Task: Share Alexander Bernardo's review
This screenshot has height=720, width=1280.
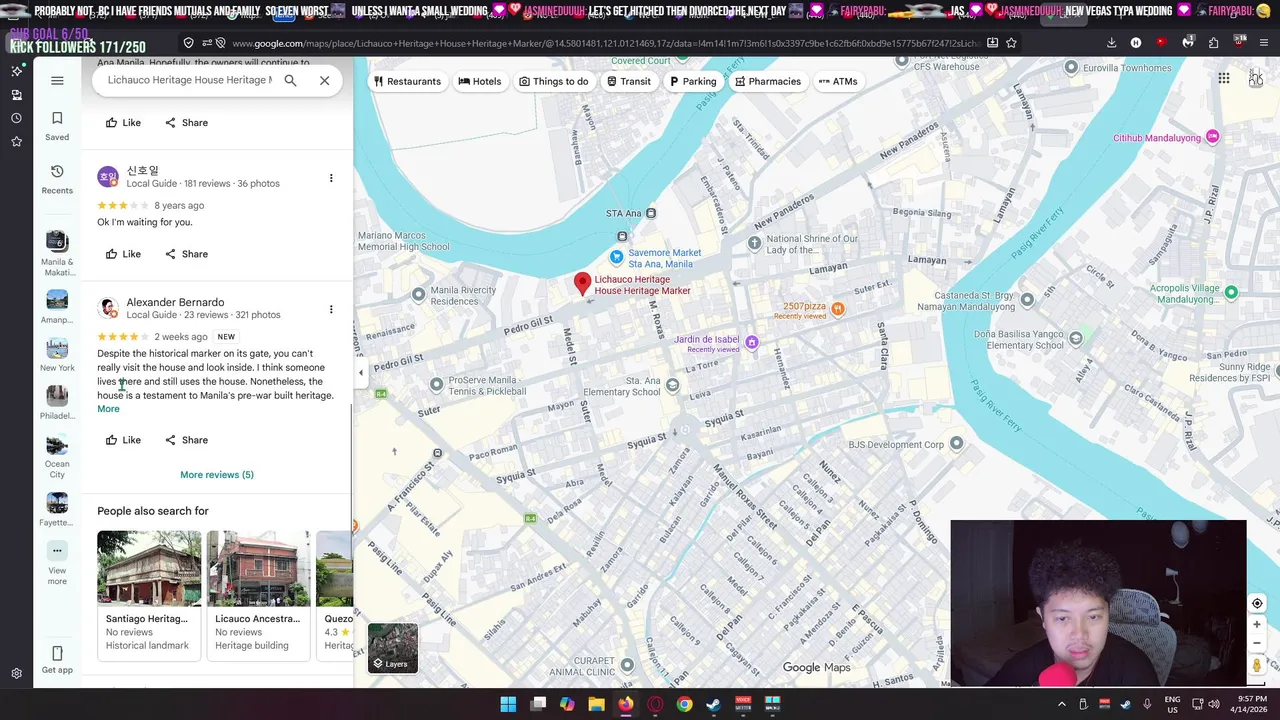Action: point(186,440)
